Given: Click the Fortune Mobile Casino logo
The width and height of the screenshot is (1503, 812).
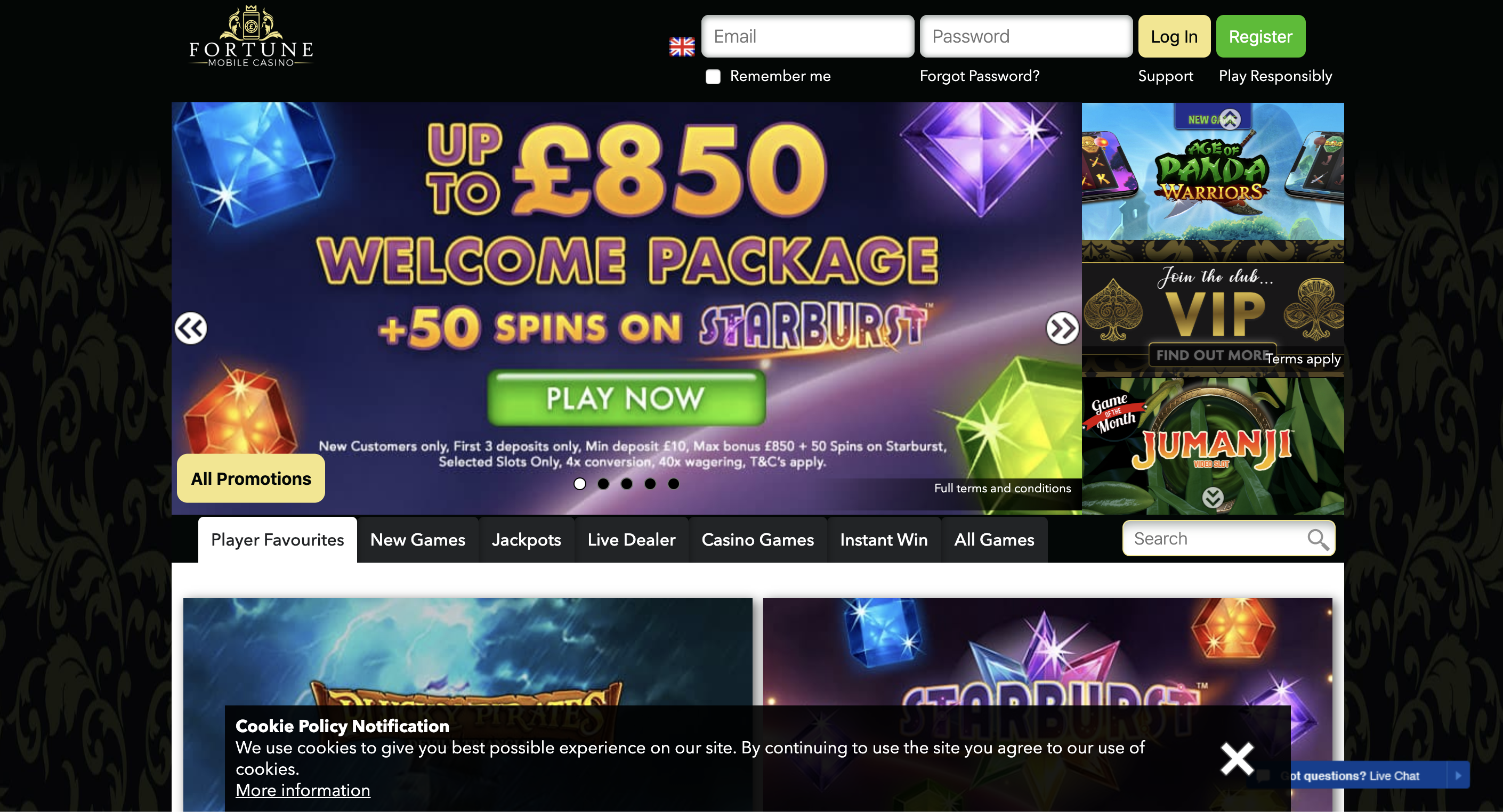Looking at the screenshot, I should (251, 37).
